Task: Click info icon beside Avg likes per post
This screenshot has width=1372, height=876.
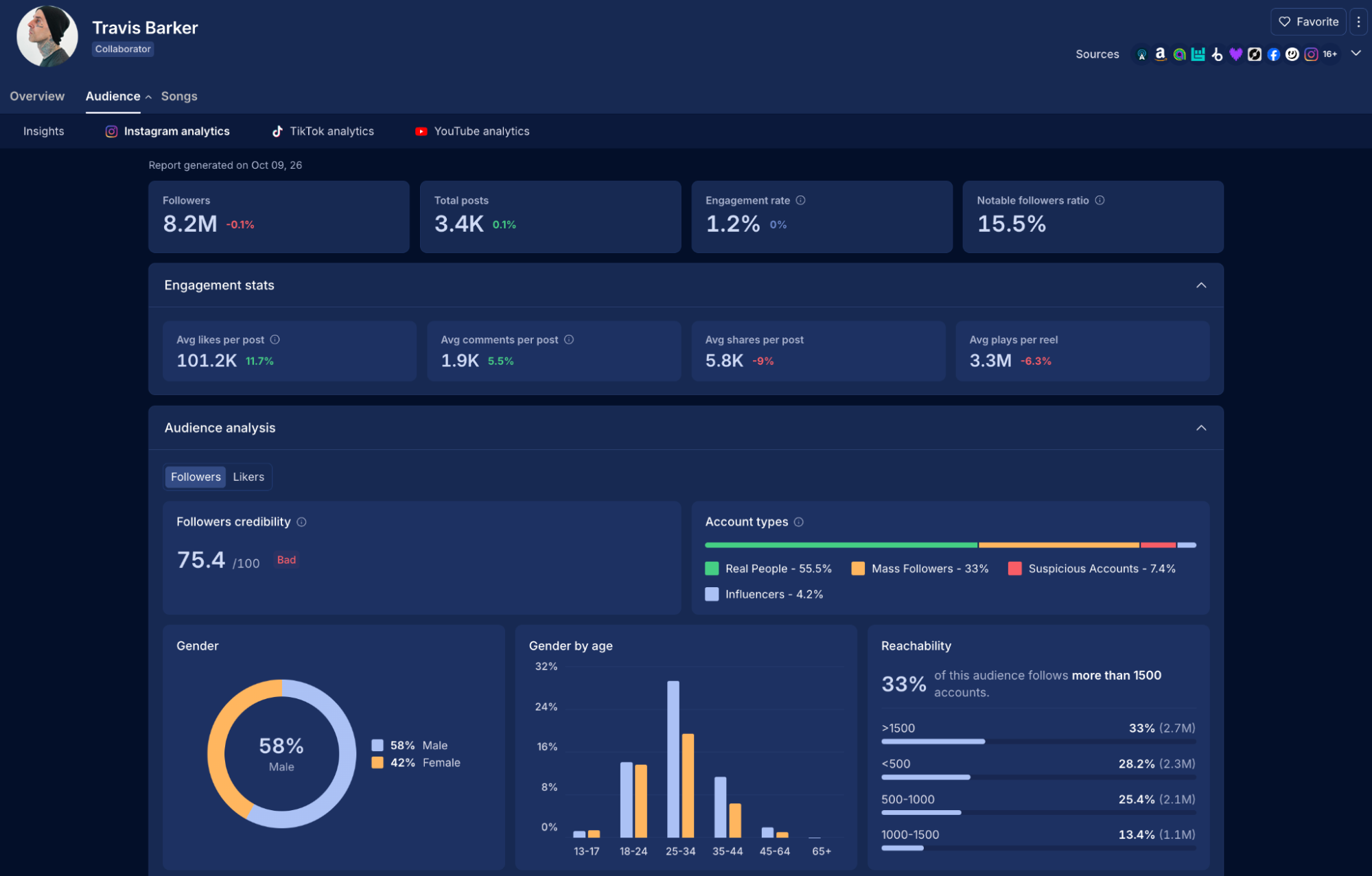Action: 275,340
